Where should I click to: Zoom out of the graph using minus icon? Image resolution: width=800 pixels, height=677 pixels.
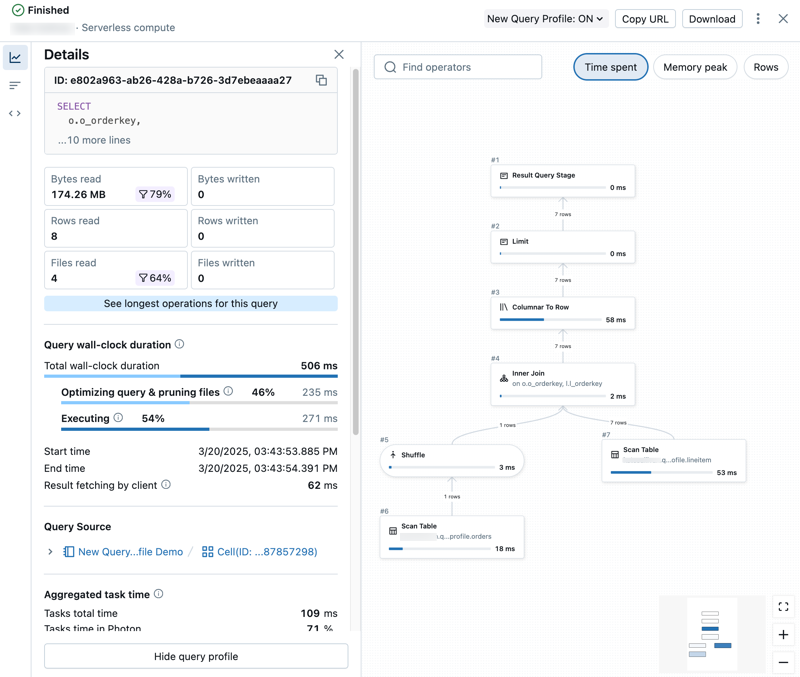click(x=784, y=662)
